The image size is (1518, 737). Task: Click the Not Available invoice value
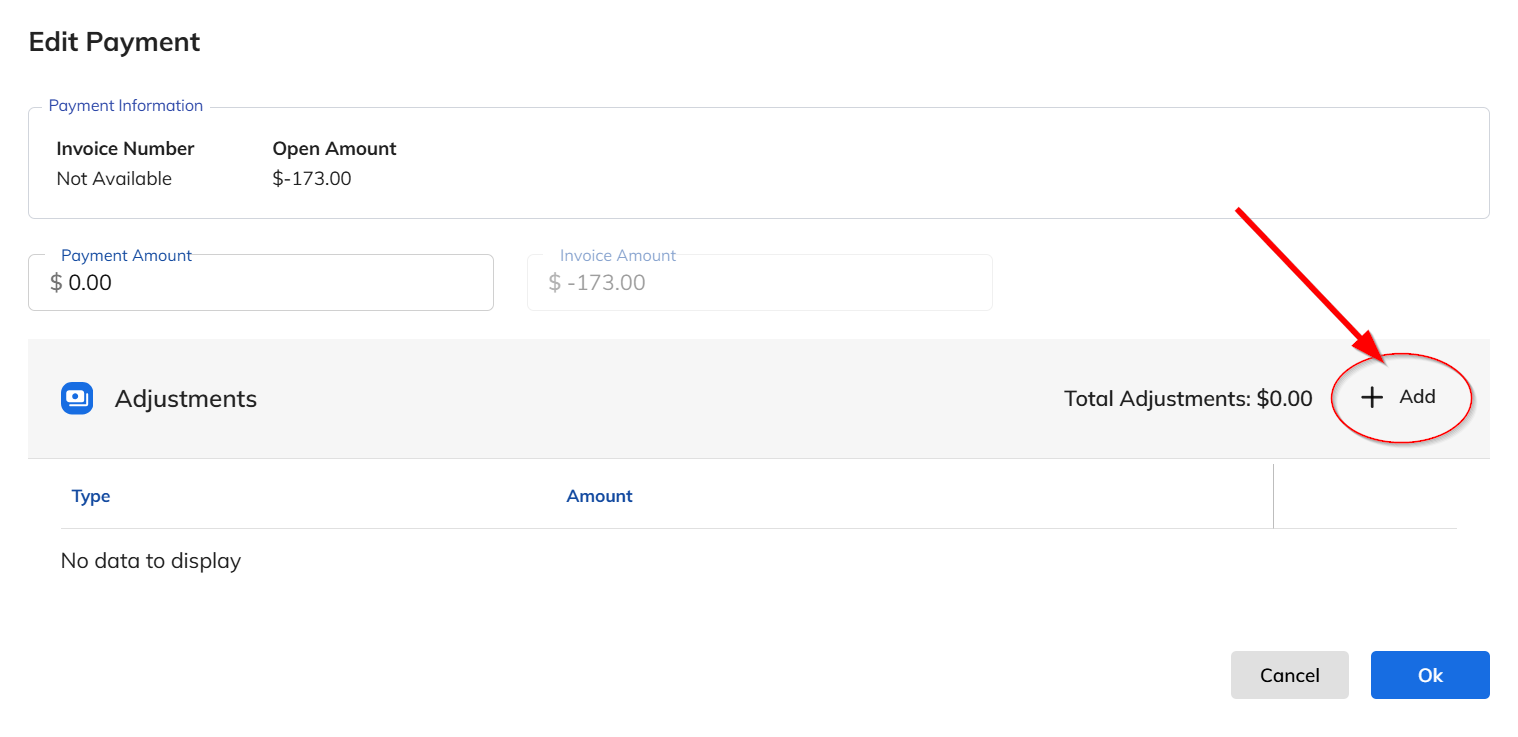tap(114, 179)
